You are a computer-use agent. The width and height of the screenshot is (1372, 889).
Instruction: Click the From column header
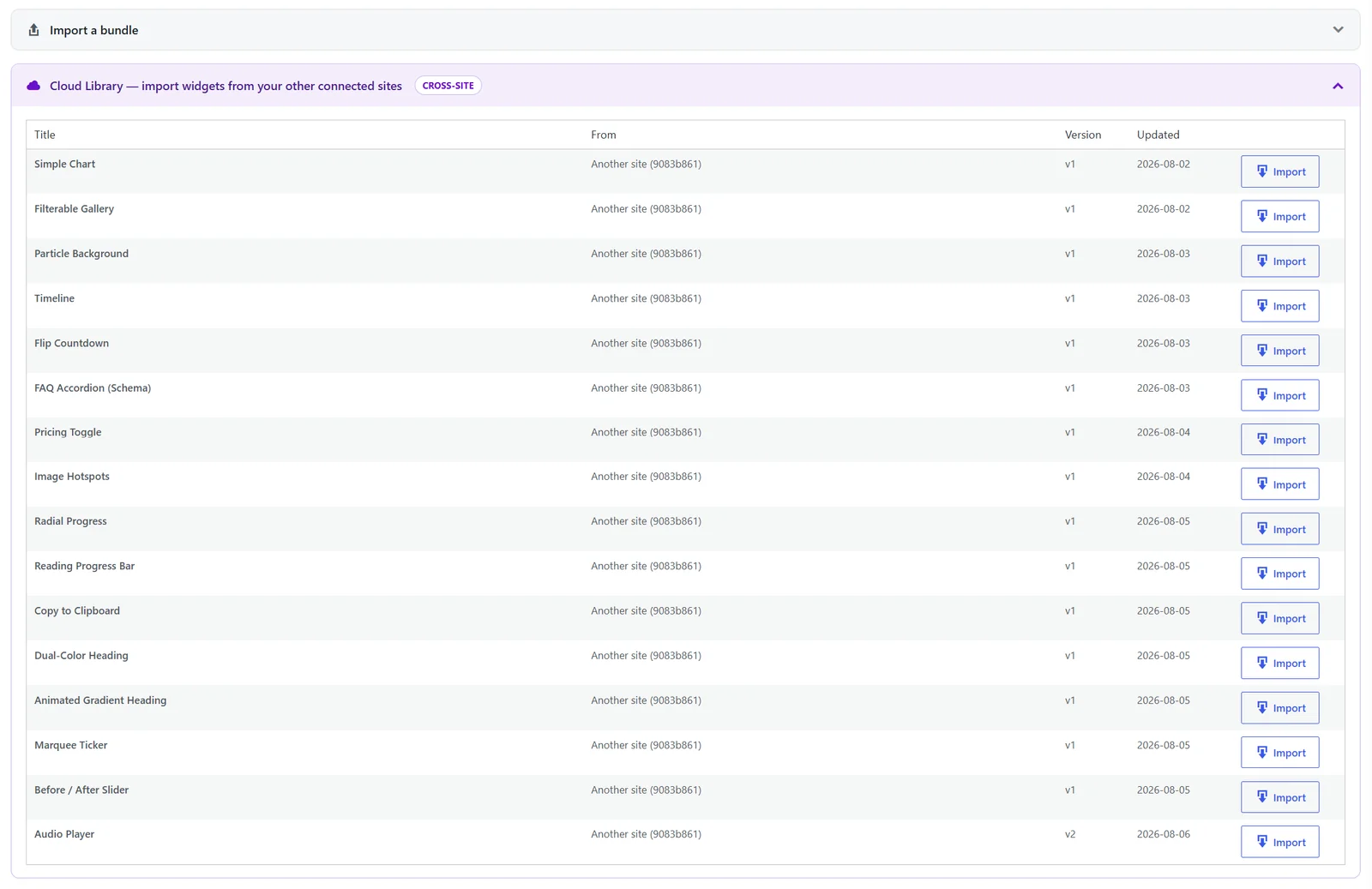pyautogui.click(x=603, y=135)
